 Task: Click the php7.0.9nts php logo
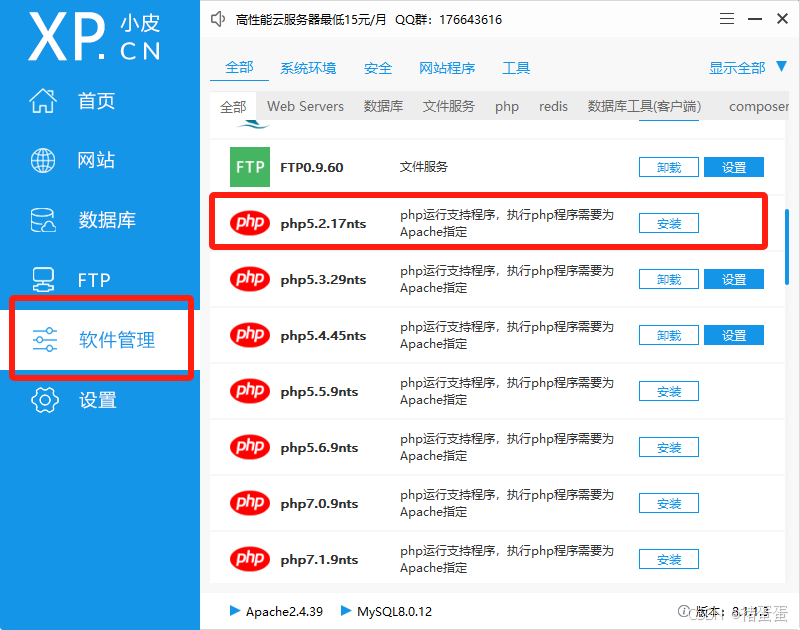249,503
